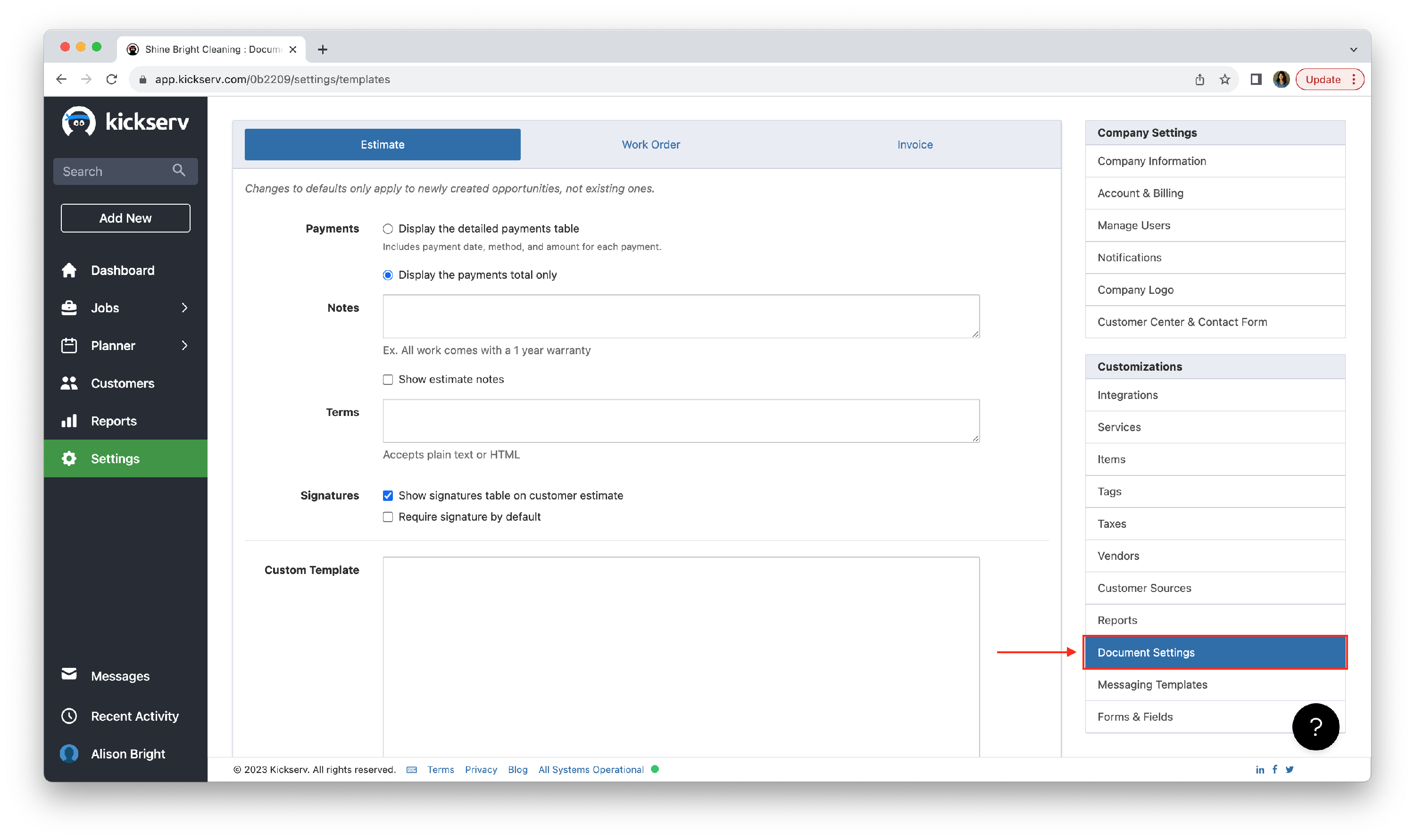This screenshot has height=840, width=1415.
Task: Expand the Planner submenu chevron
Action: (x=184, y=345)
